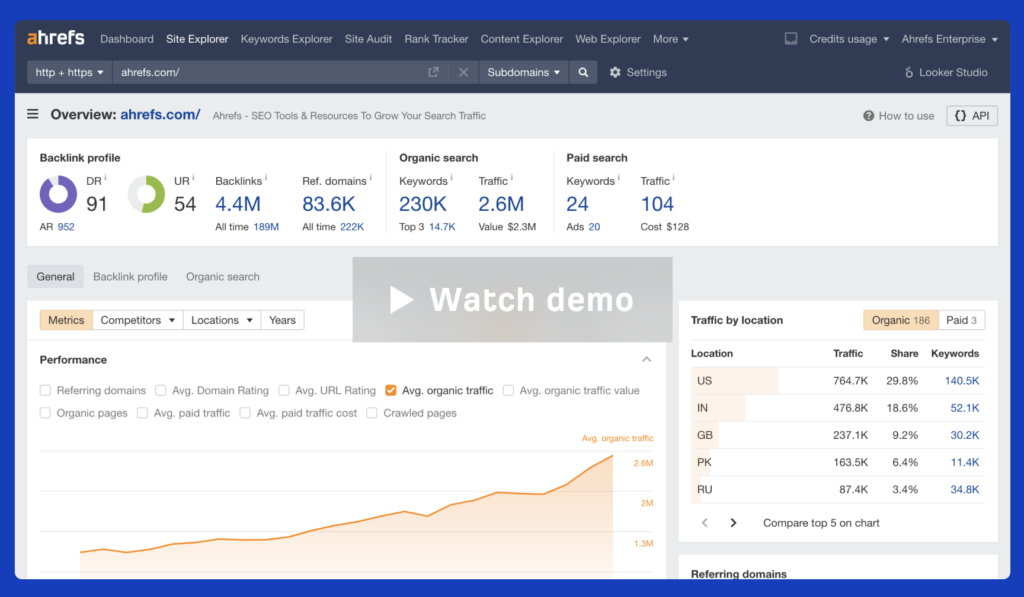Image resolution: width=1024 pixels, height=597 pixels.
Task: Enable Crawled pages checkbox
Action: 372,413
